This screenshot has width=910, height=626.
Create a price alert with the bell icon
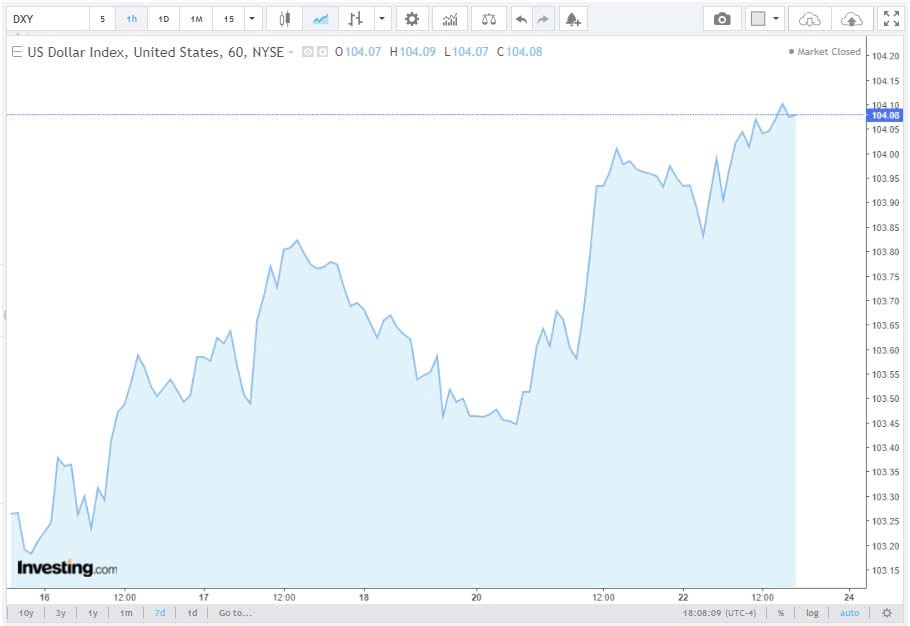(x=572, y=19)
